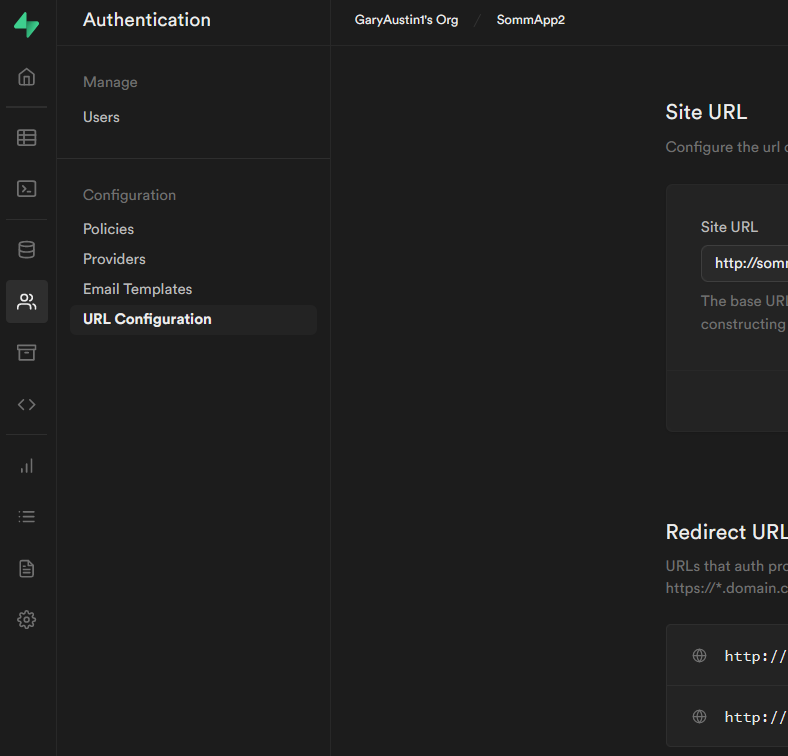Click SommApp2 project breadcrumb link
The height and width of the screenshot is (756, 788).
coord(530,20)
